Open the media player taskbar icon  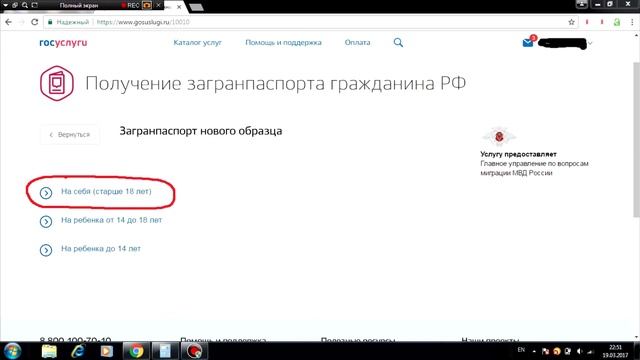(x=107, y=351)
